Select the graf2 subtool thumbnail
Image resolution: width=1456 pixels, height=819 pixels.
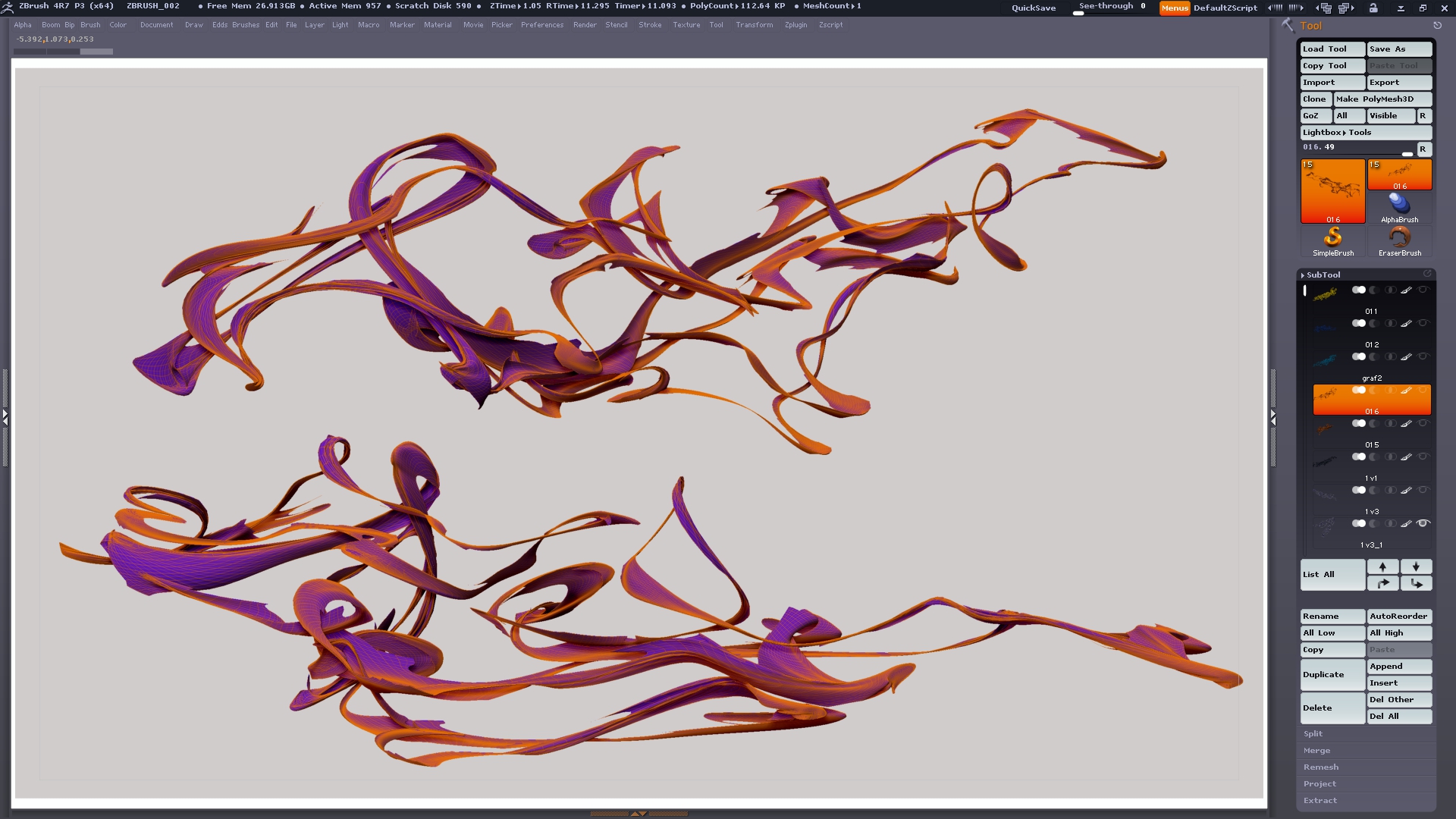pos(1325,360)
